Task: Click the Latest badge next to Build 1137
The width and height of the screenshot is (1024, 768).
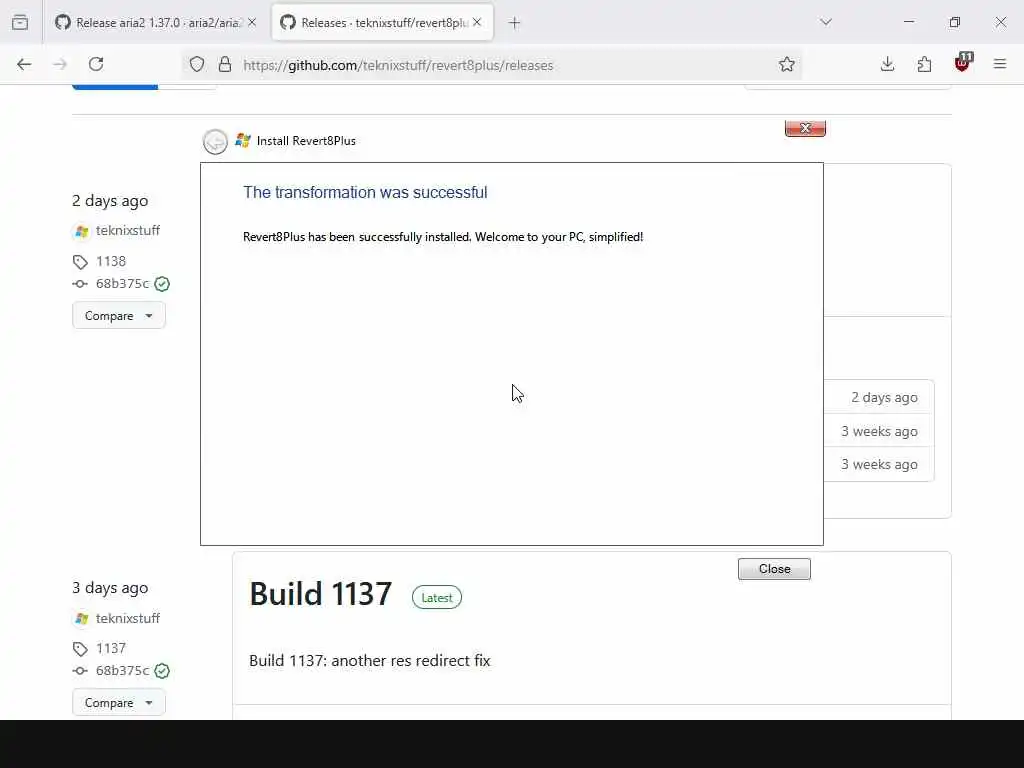Action: [x=437, y=598]
